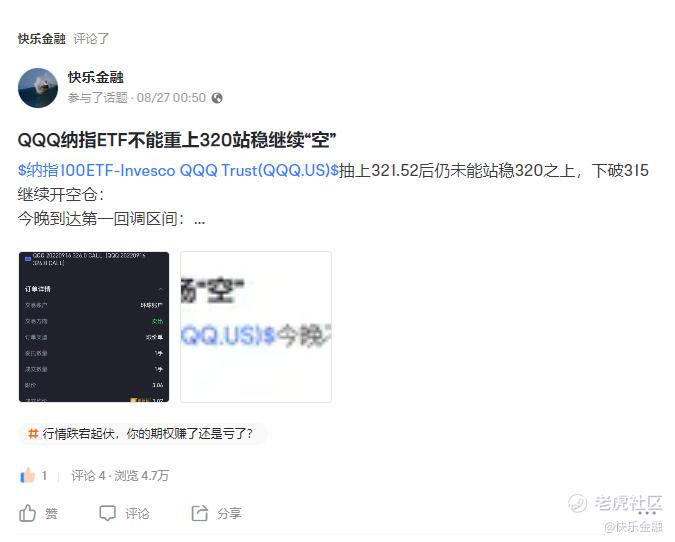Open the 评论 speech bubble icon
The image size is (675, 542).
pos(107,513)
